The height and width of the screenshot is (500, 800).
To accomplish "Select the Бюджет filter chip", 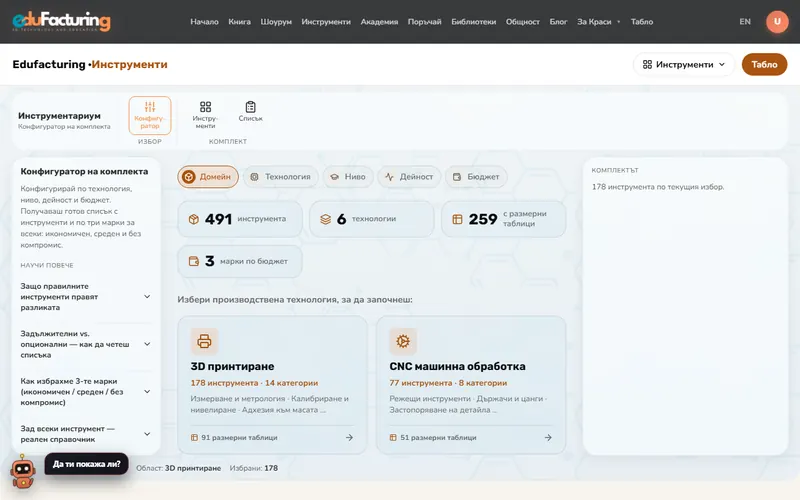I will (476, 177).
